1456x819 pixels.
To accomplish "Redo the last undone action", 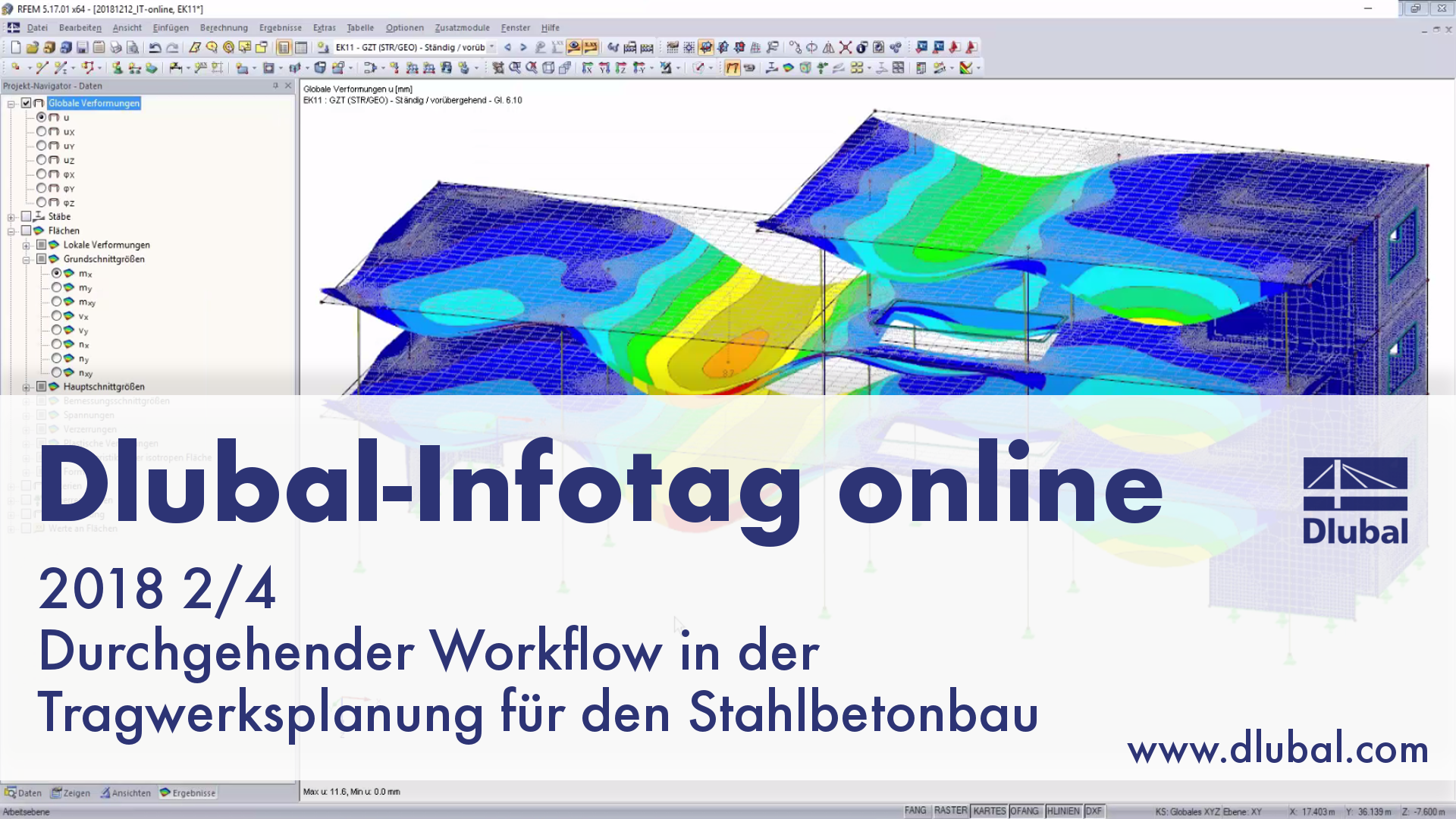I will (x=173, y=47).
